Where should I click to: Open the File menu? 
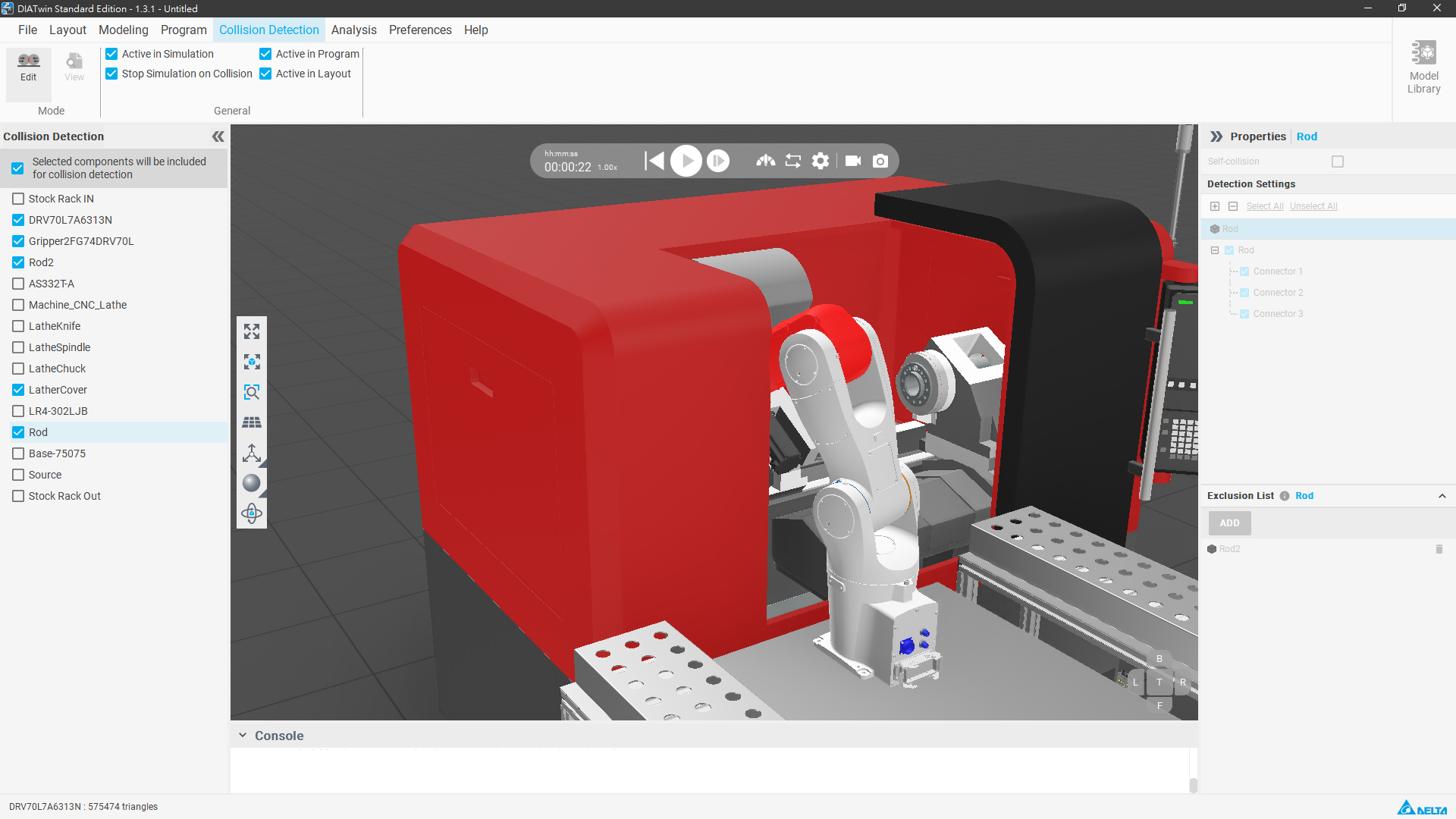coord(28,30)
